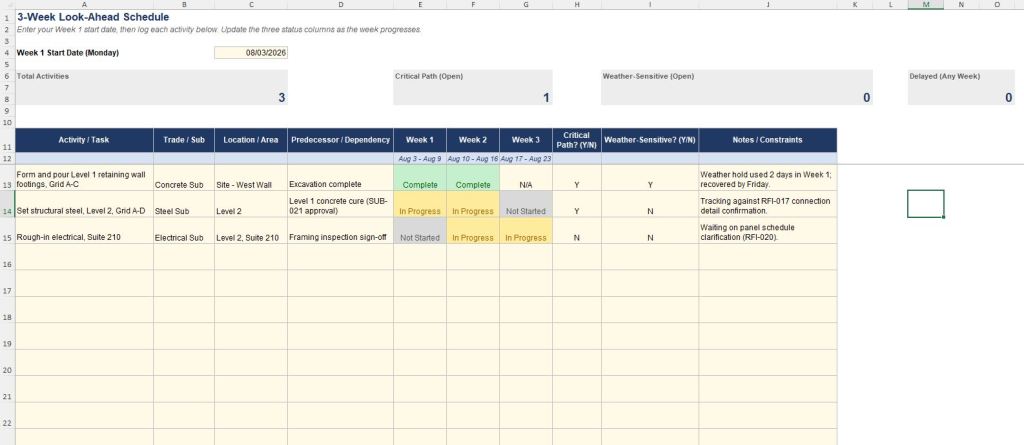Select Week 3 "In Progress" for the rough-in electrical row
This screenshot has width=1024, height=445.
pyautogui.click(x=526, y=231)
